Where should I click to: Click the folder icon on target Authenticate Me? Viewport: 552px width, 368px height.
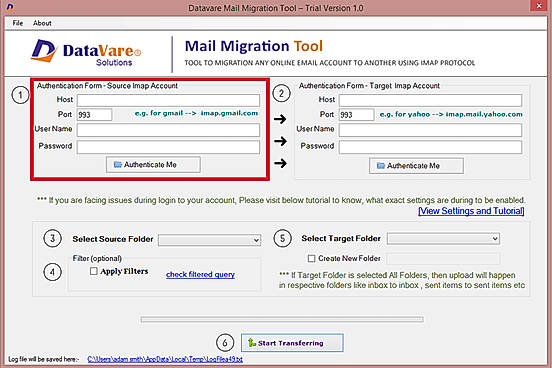tap(381, 166)
